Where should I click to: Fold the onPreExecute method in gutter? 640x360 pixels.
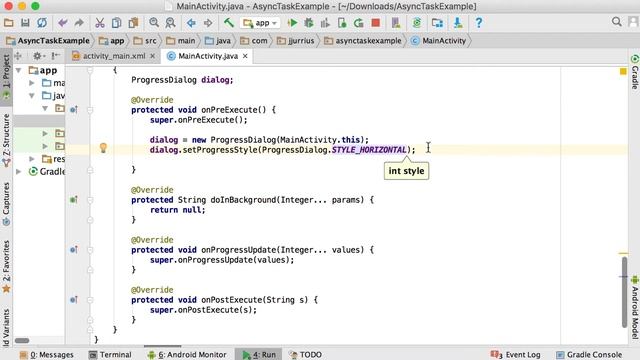pos(90,110)
